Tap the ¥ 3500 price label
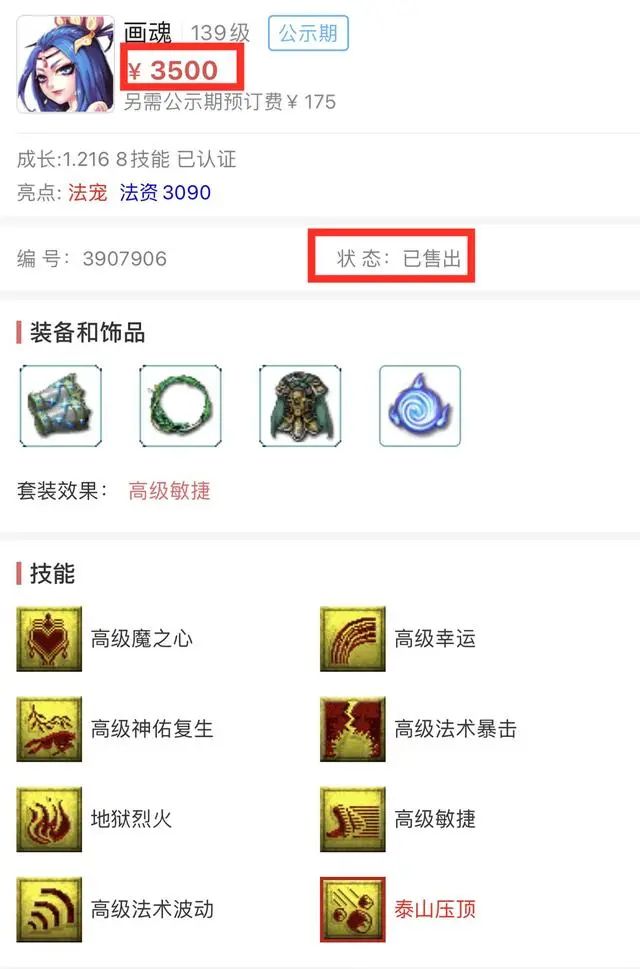 coord(174,70)
